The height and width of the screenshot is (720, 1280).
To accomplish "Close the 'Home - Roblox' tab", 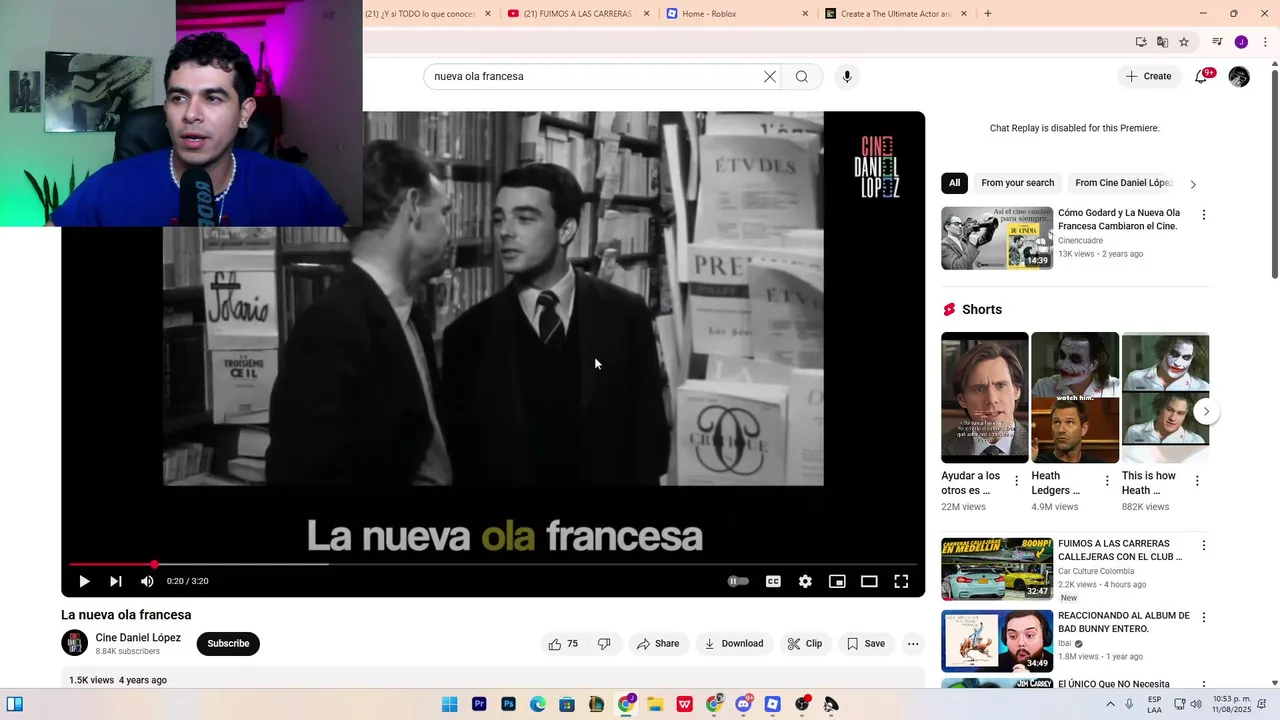I will coord(805,14).
